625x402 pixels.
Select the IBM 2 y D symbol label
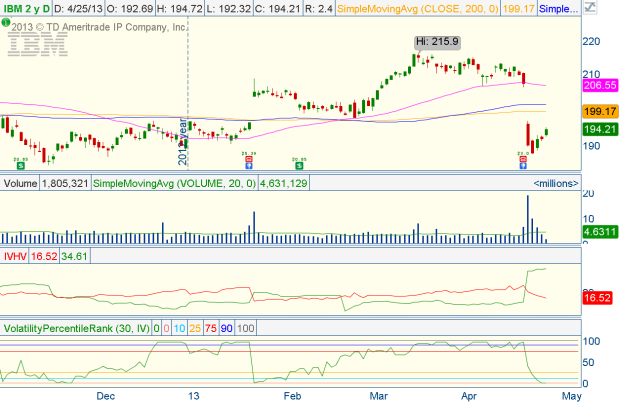coord(26,8)
